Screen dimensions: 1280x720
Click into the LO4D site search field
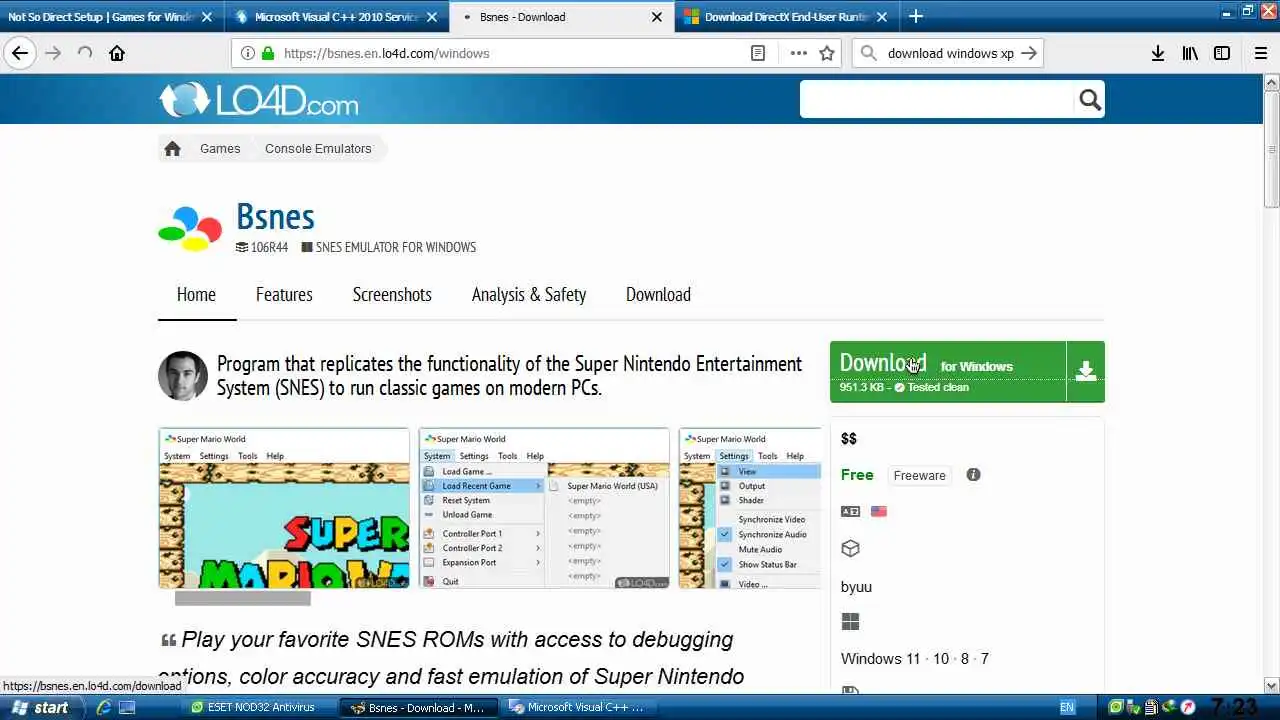[x=937, y=99]
